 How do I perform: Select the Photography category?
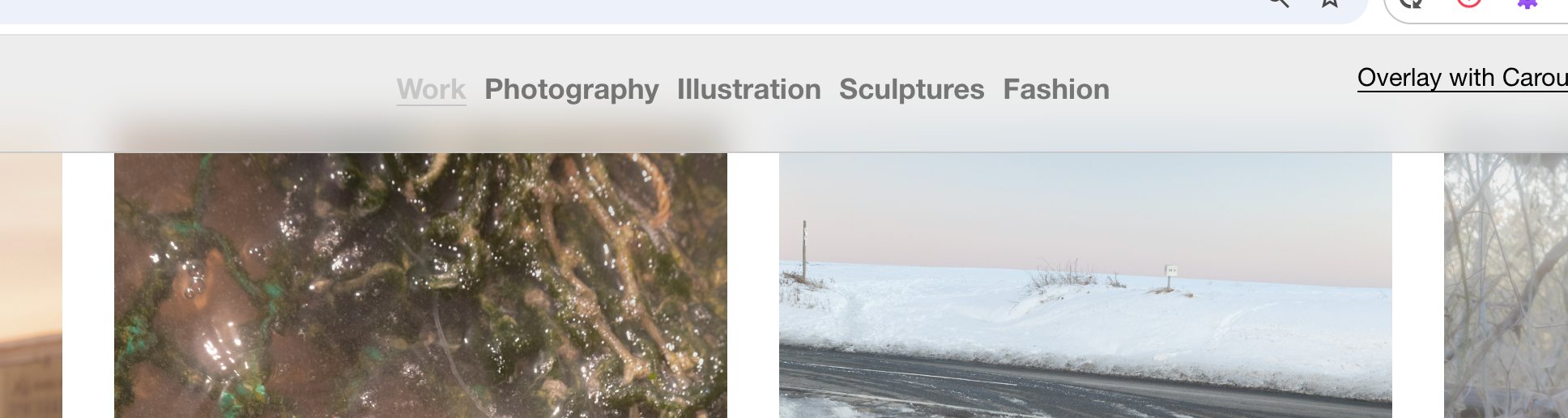(572, 89)
